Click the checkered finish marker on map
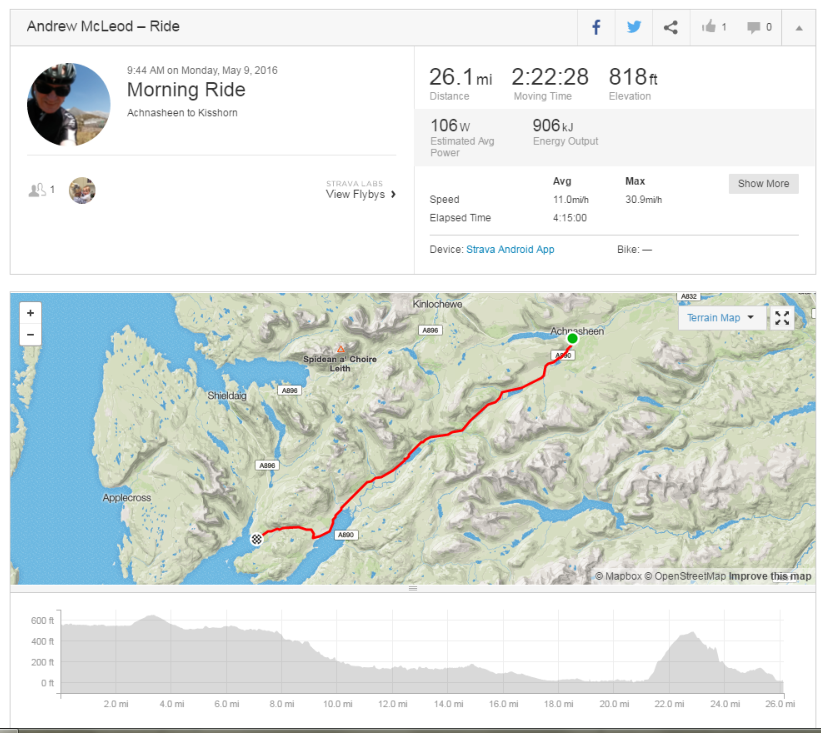821x733 pixels. (x=256, y=539)
